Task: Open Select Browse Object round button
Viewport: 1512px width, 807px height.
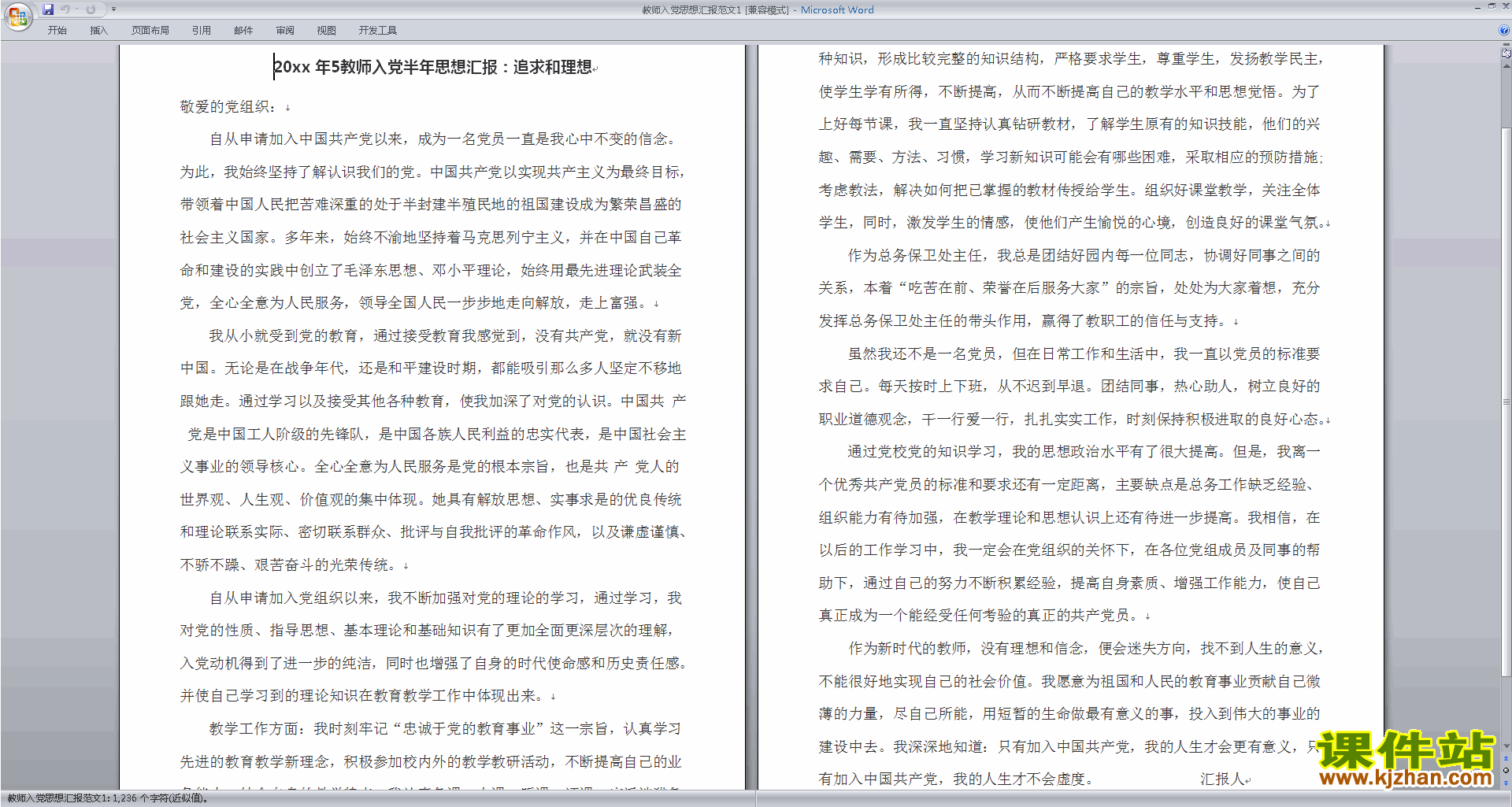Action: click(1506, 770)
